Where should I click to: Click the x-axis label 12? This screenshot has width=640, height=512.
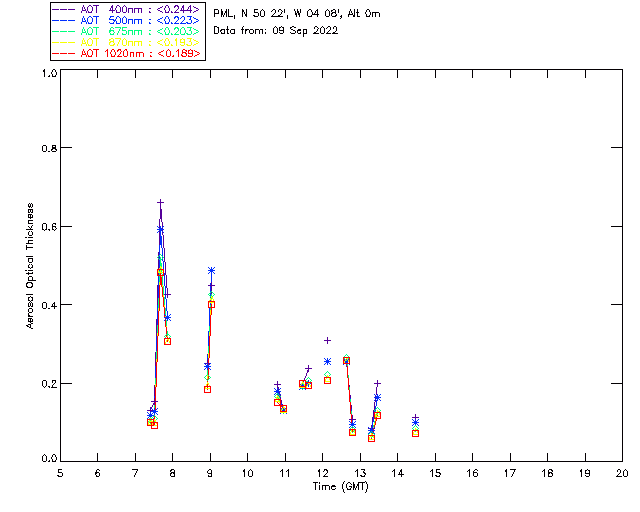[322, 473]
